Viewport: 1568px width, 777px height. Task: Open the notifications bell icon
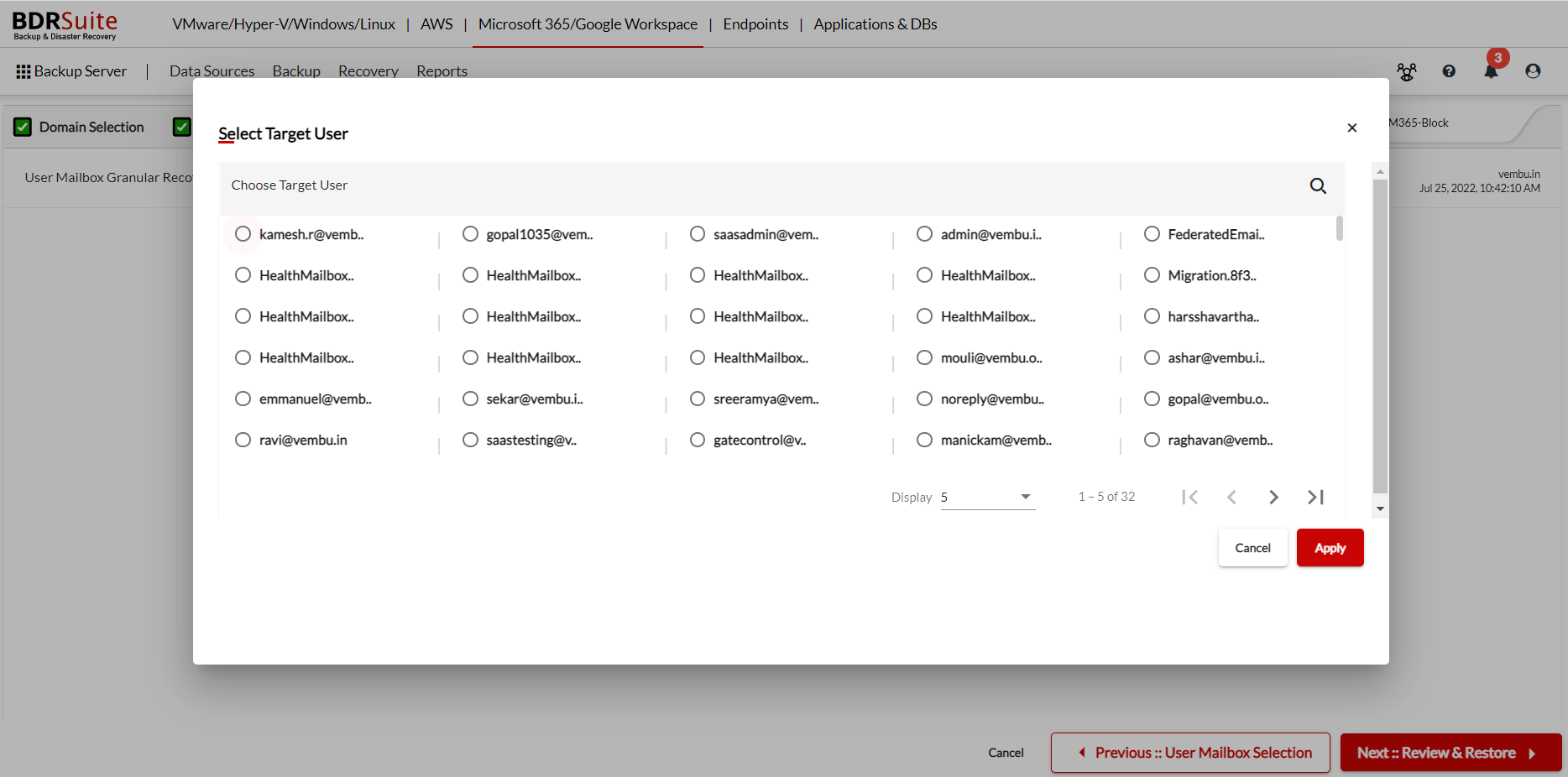click(1491, 71)
